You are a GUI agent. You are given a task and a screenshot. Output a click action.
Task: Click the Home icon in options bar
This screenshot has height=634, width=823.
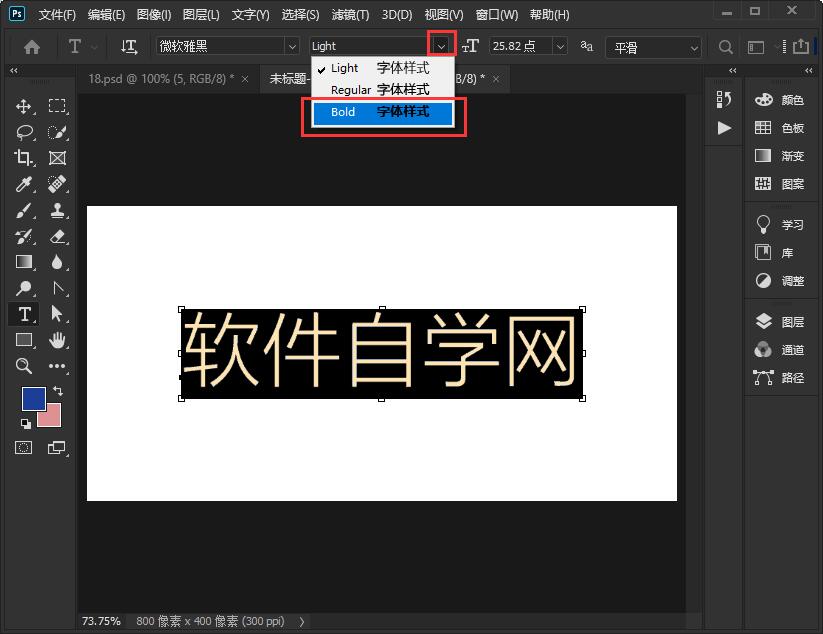point(32,47)
